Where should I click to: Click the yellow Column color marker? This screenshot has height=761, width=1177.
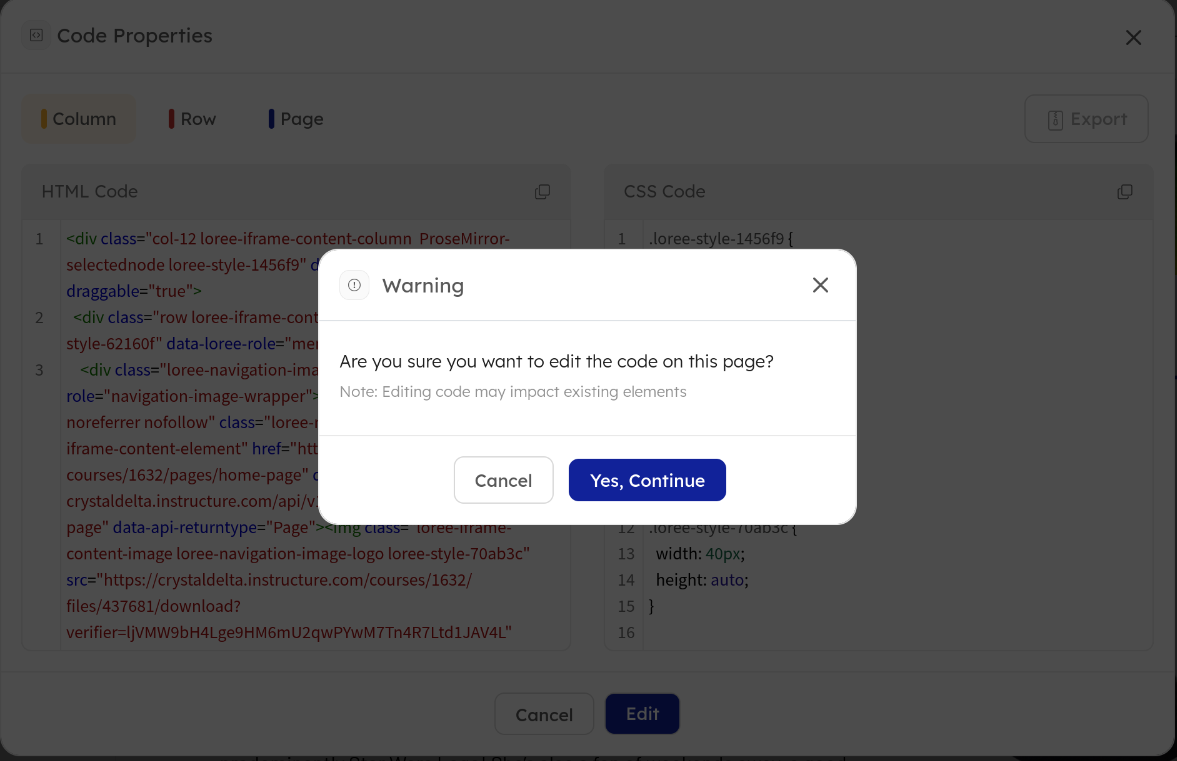coord(44,119)
